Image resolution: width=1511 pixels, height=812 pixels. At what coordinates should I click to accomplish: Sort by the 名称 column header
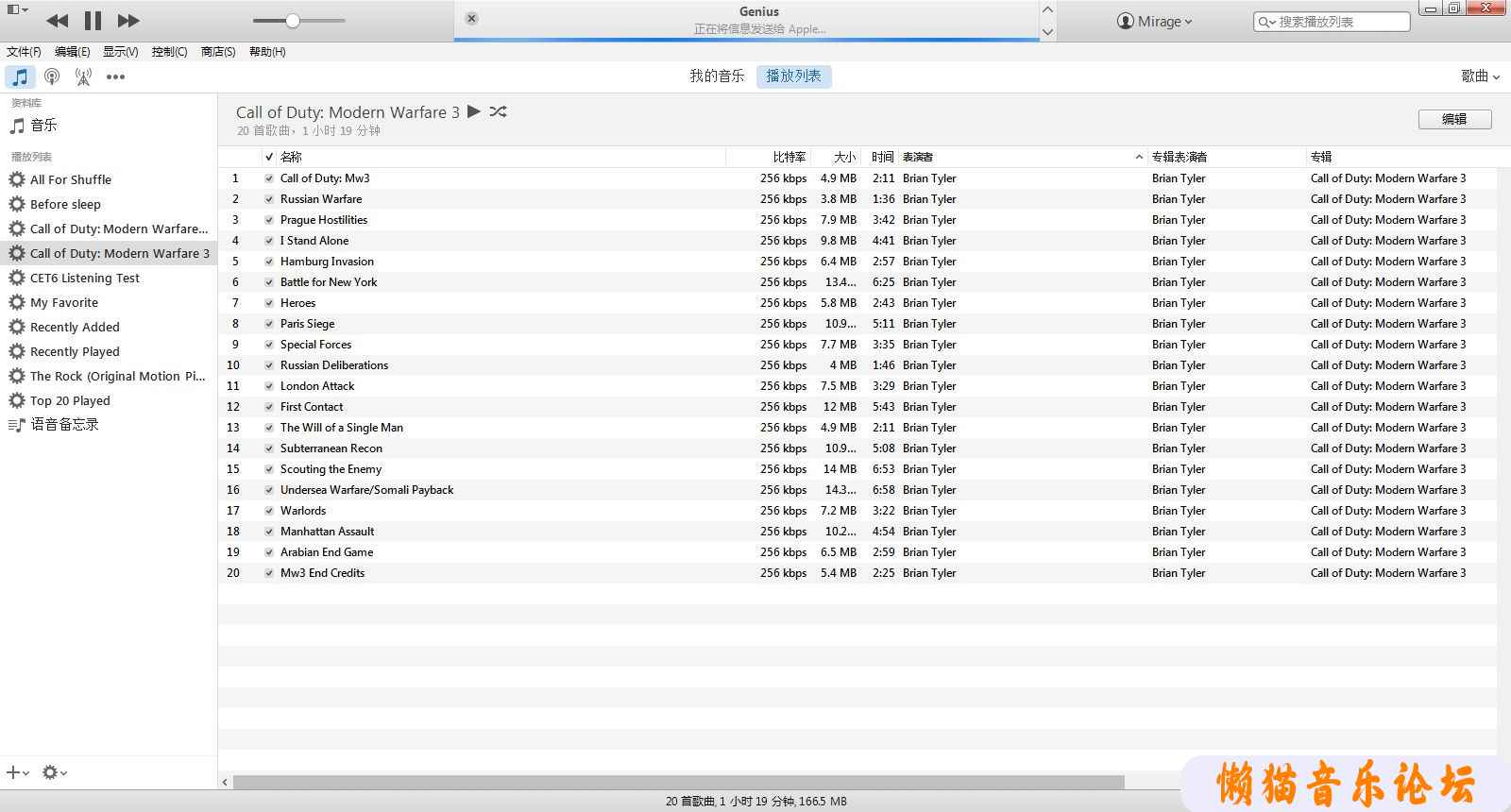[501, 157]
